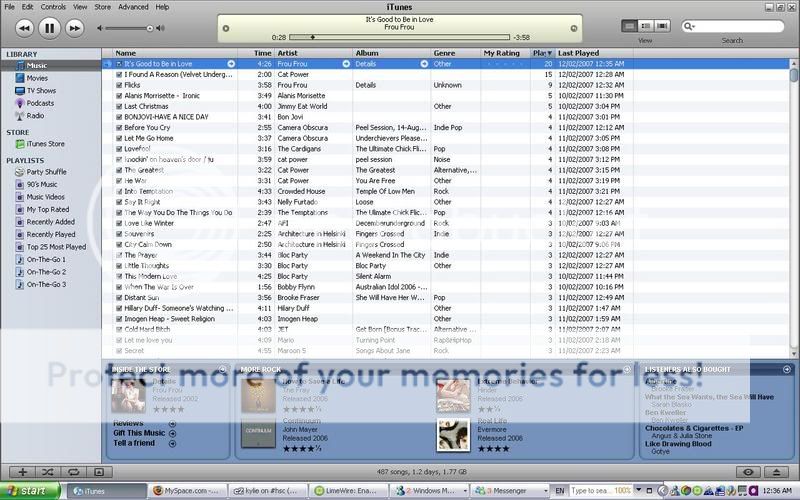Click the song progress bar playhead
The width and height of the screenshot is (800, 500).
tap(312, 37)
